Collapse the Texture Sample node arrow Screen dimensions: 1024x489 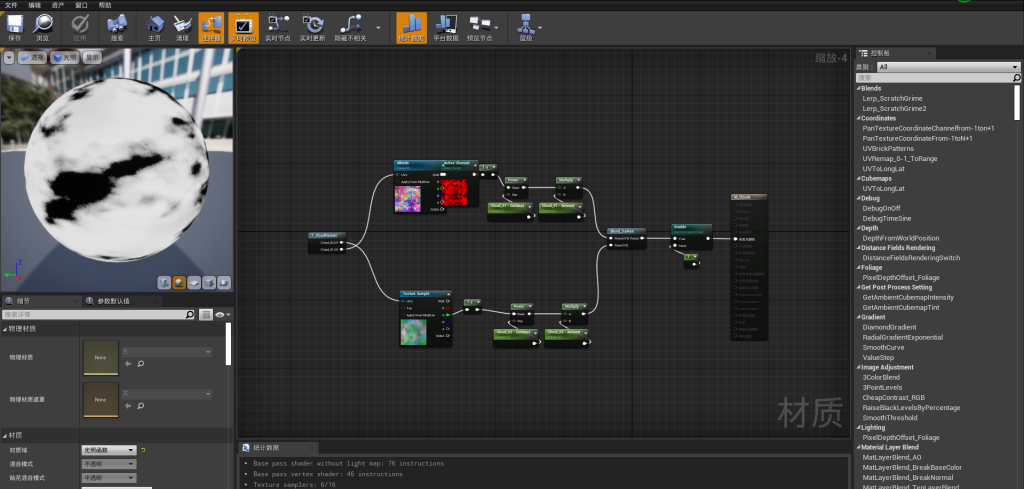(447, 294)
